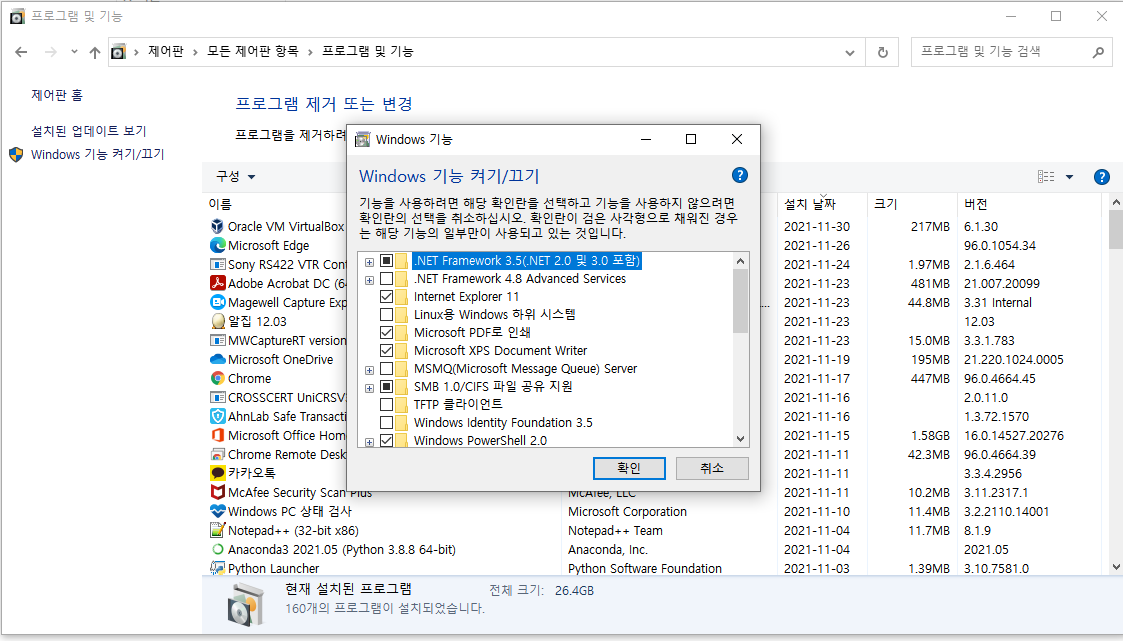The image size is (1123, 641).
Task: Open the 구성 dropdown menu
Action: [236, 176]
